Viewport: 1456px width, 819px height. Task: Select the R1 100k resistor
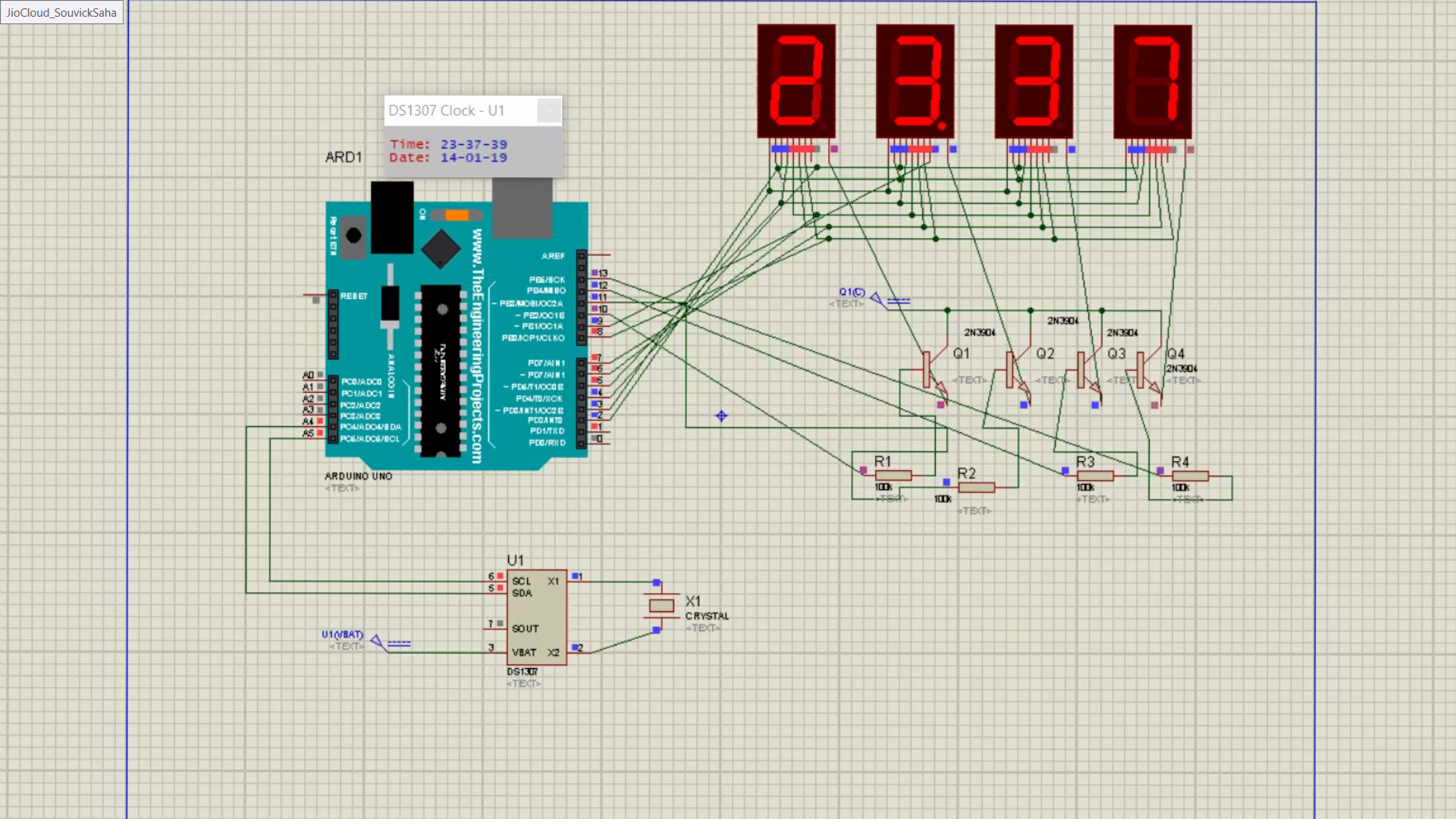pyautogui.click(x=893, y=475)
